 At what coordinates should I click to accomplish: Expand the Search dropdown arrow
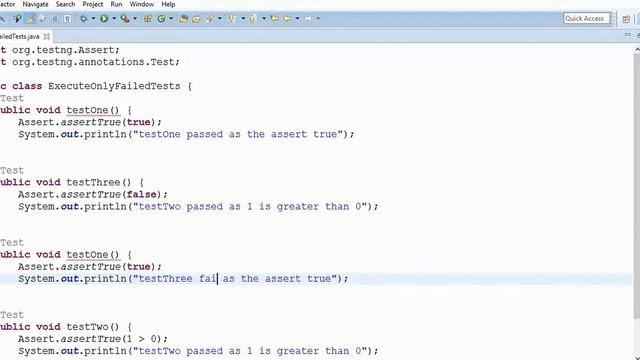(220, 18)
